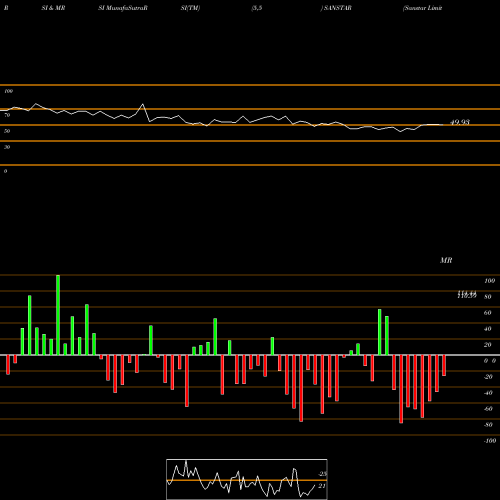
Task: Click the 'SI MunafaSutraR' header text
Action: [x=122, y=8]
